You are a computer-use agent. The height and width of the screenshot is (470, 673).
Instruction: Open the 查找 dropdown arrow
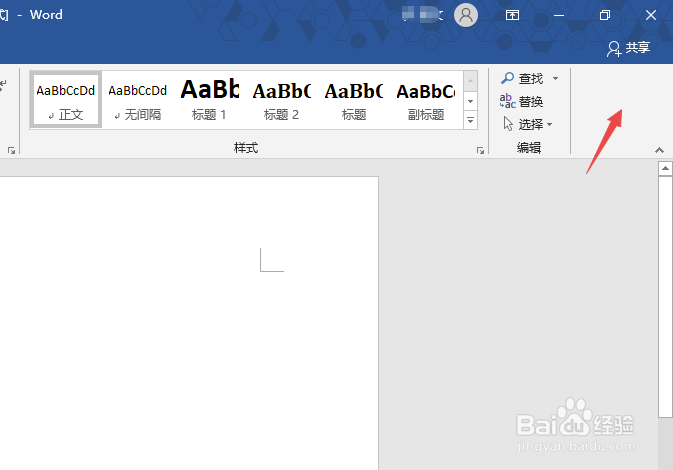pyautogui.click(x=555, y=79)
